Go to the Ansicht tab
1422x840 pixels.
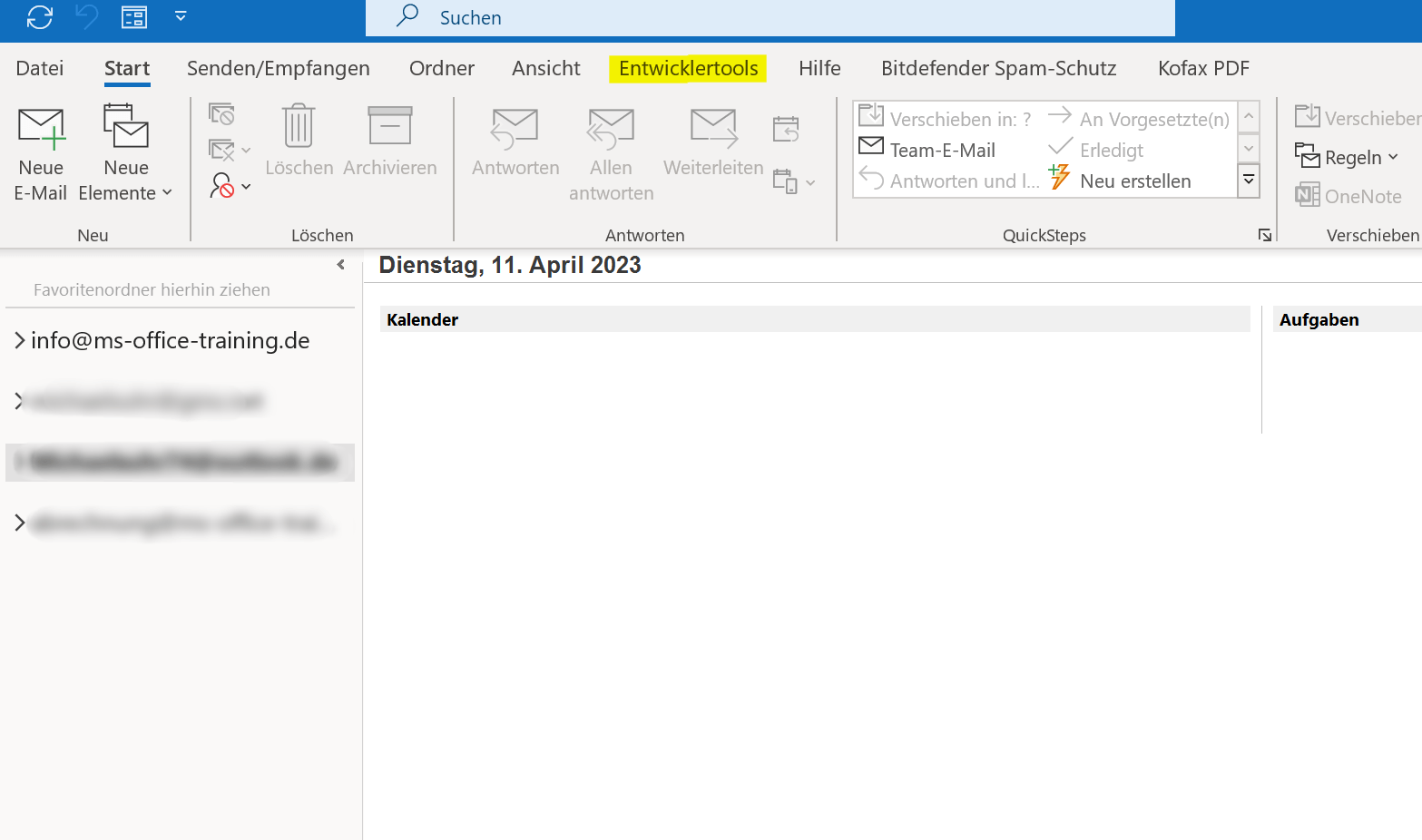[x=546, y=68]
